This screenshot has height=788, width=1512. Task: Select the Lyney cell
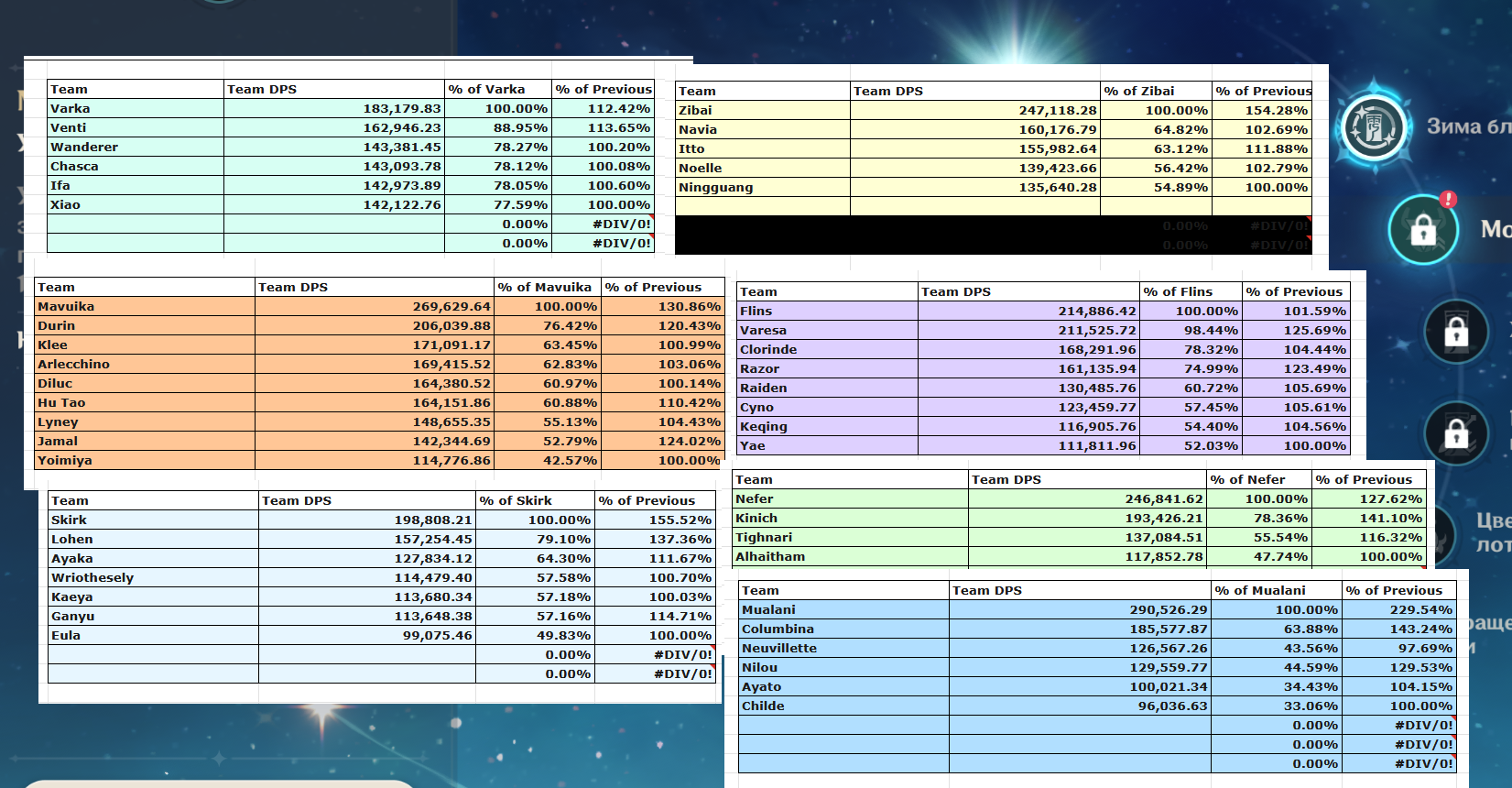coord(145,421)
